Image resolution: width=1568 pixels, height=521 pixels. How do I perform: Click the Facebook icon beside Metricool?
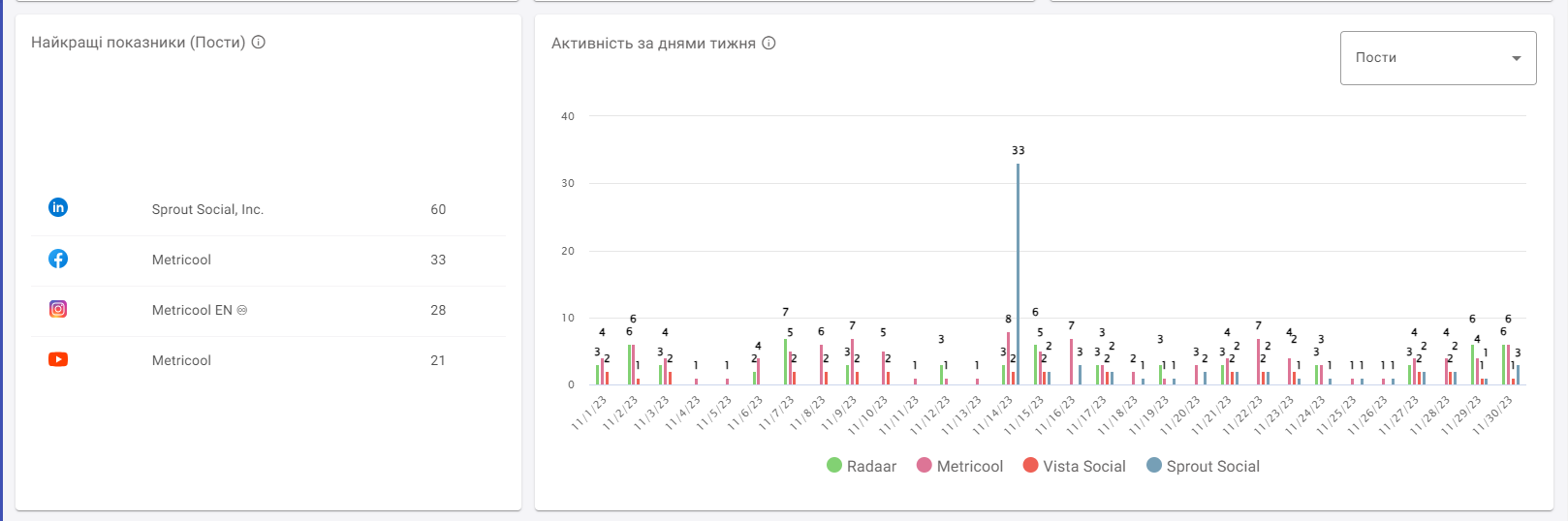pos(58,259)
